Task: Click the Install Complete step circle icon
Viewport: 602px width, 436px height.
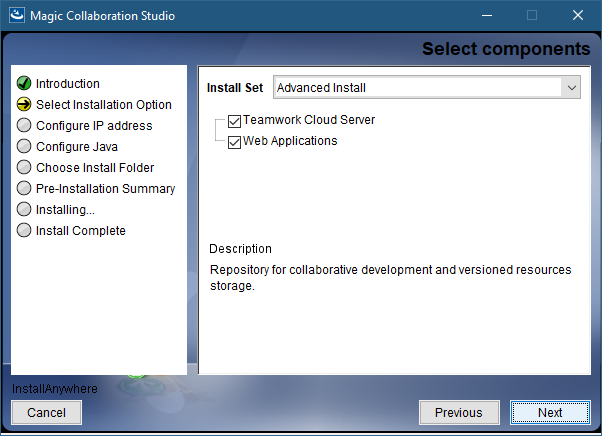Action: [24, 231]
